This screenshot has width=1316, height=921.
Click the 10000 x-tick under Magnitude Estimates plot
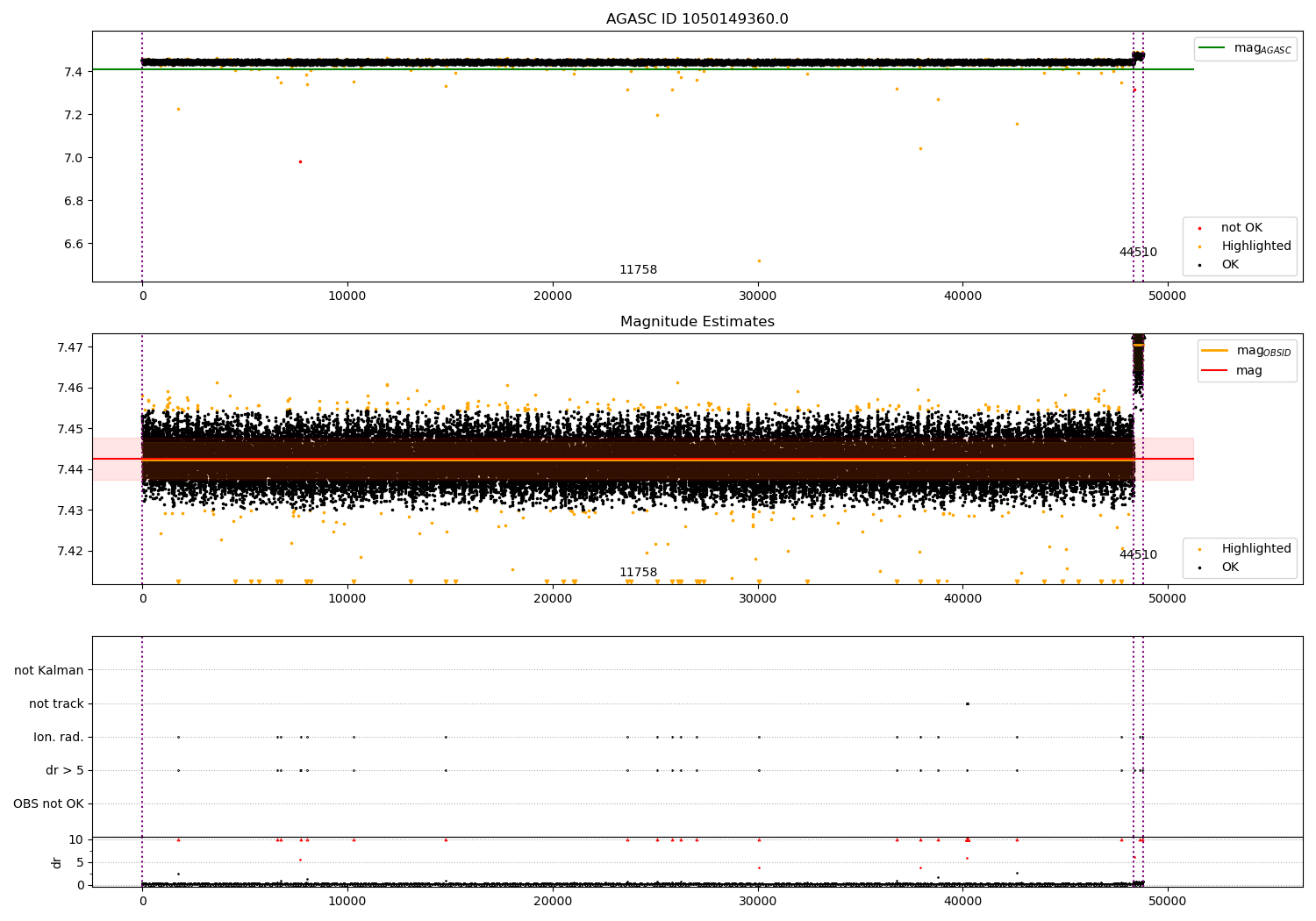coord(347,599)
